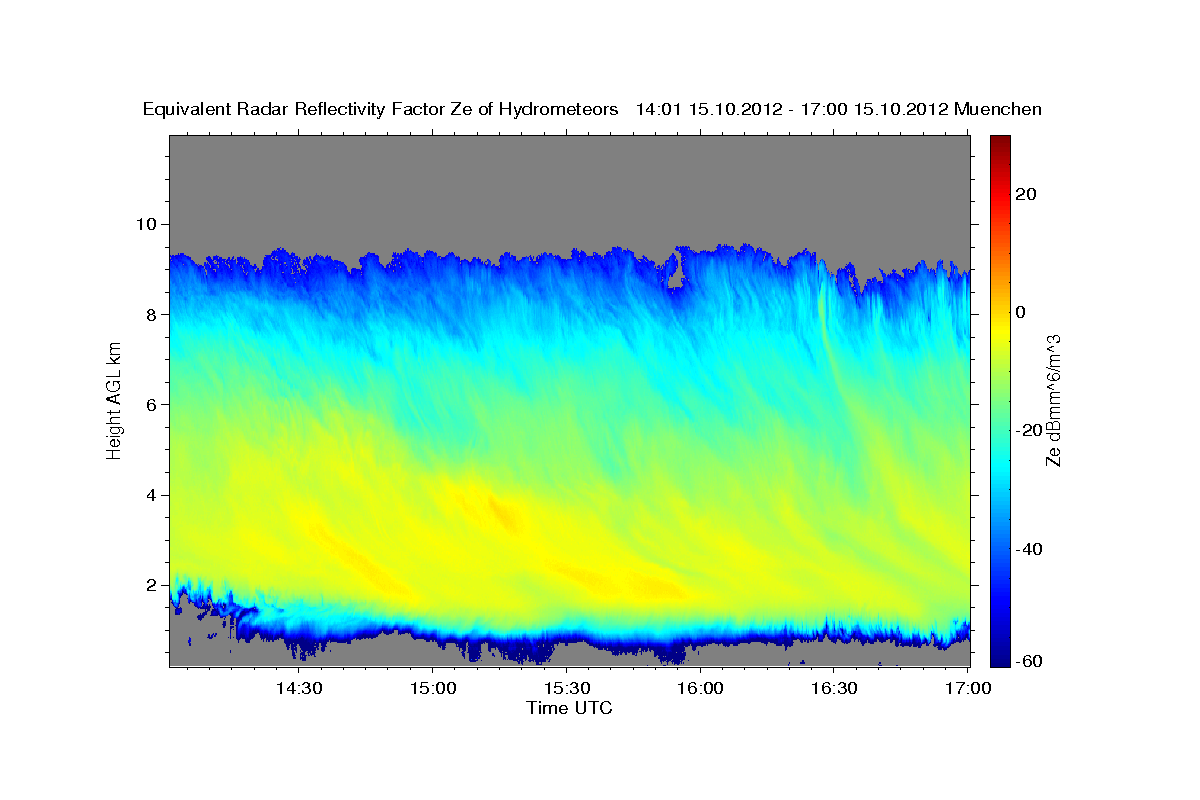Click the 'Time UTC' axis title
The width and height of the screenshot is (1200, 800).
[x=569, y=708]
